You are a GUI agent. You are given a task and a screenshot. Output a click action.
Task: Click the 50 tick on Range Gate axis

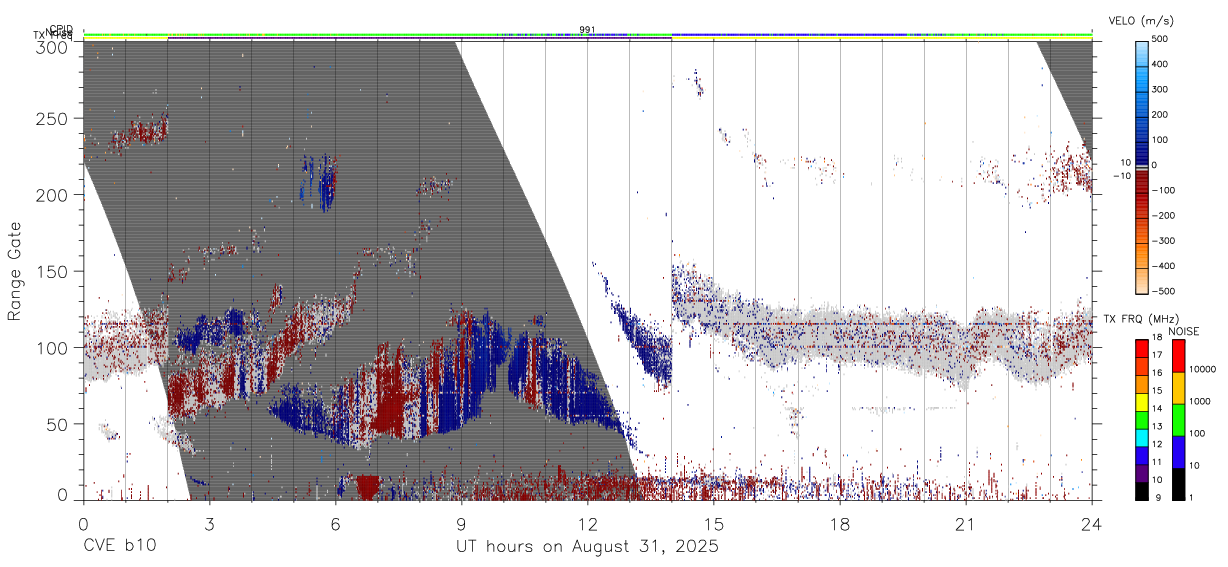[x=56, y=424]
